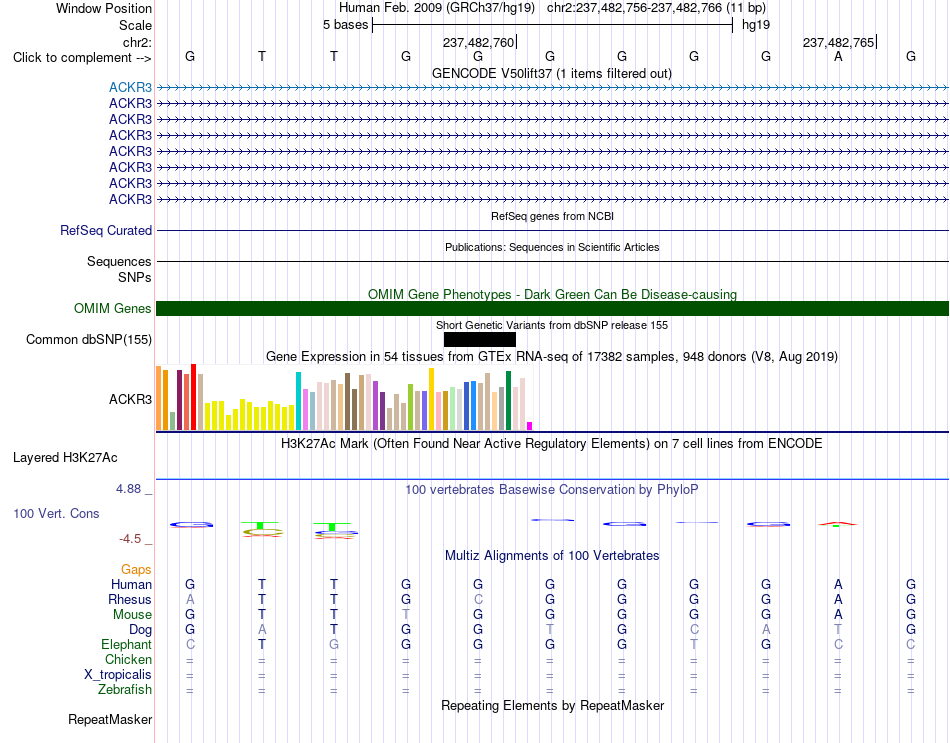This screenshot has width=950, height=743.
Task: Select the "X_tropicalis" species row label
Action: tap(118, 675)
